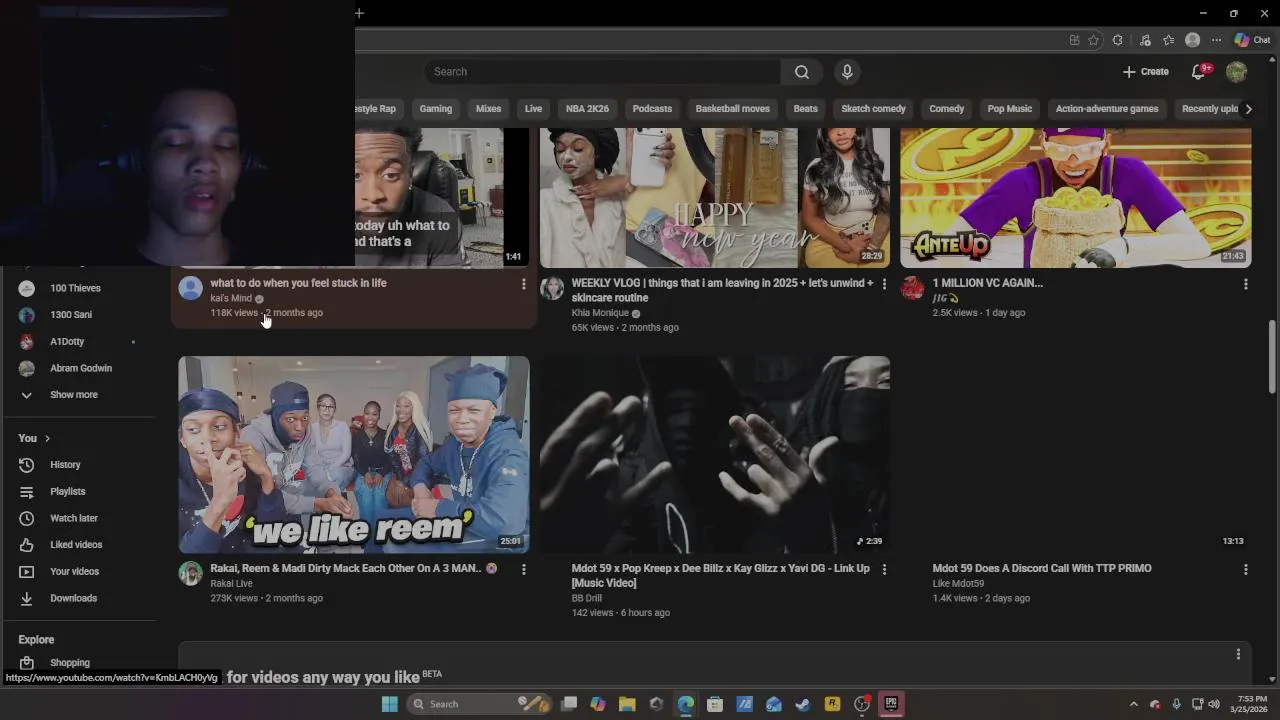This screenshot has height=720, width=1280.
Task: Expand the You section chevron
Action: (x=46, y=439)
